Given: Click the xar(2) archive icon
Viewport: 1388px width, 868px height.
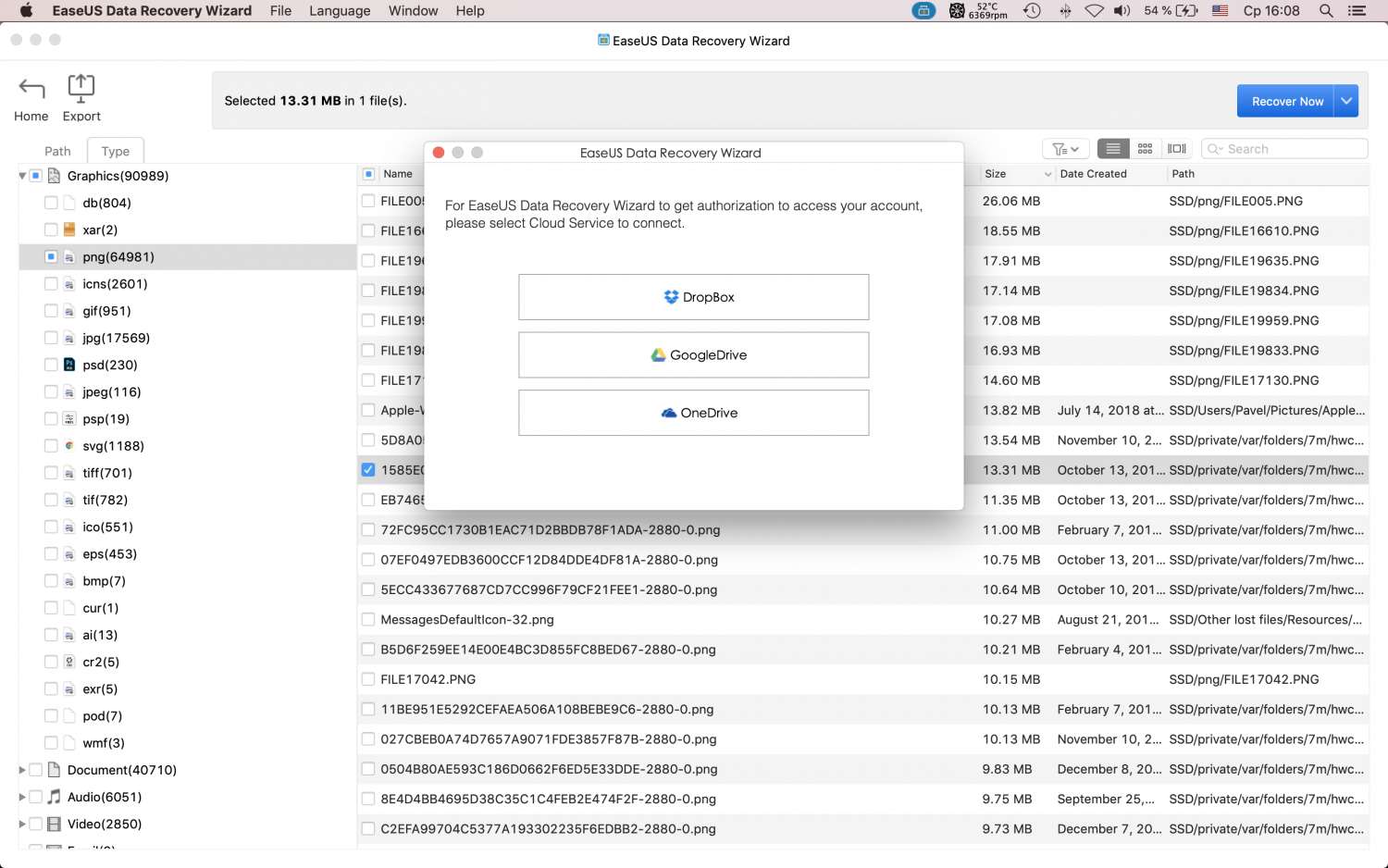Looking at the screenshot, I should click(69, 229).
